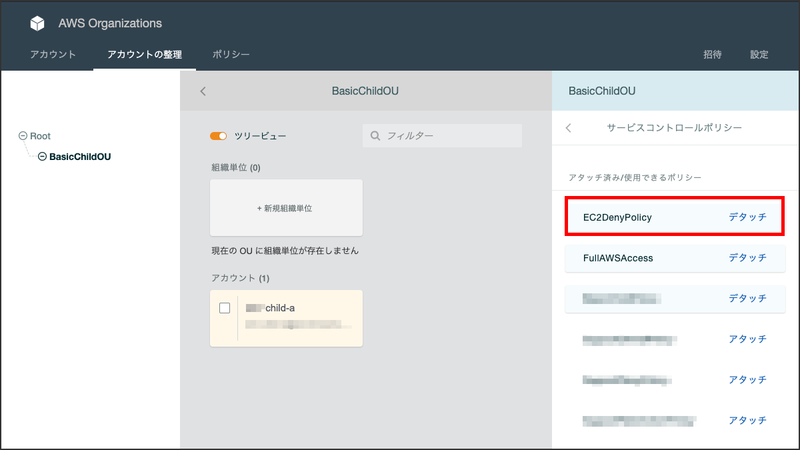Select Root label in tree
This screenshot has width=800, height=450.
[x=40, y=136]
